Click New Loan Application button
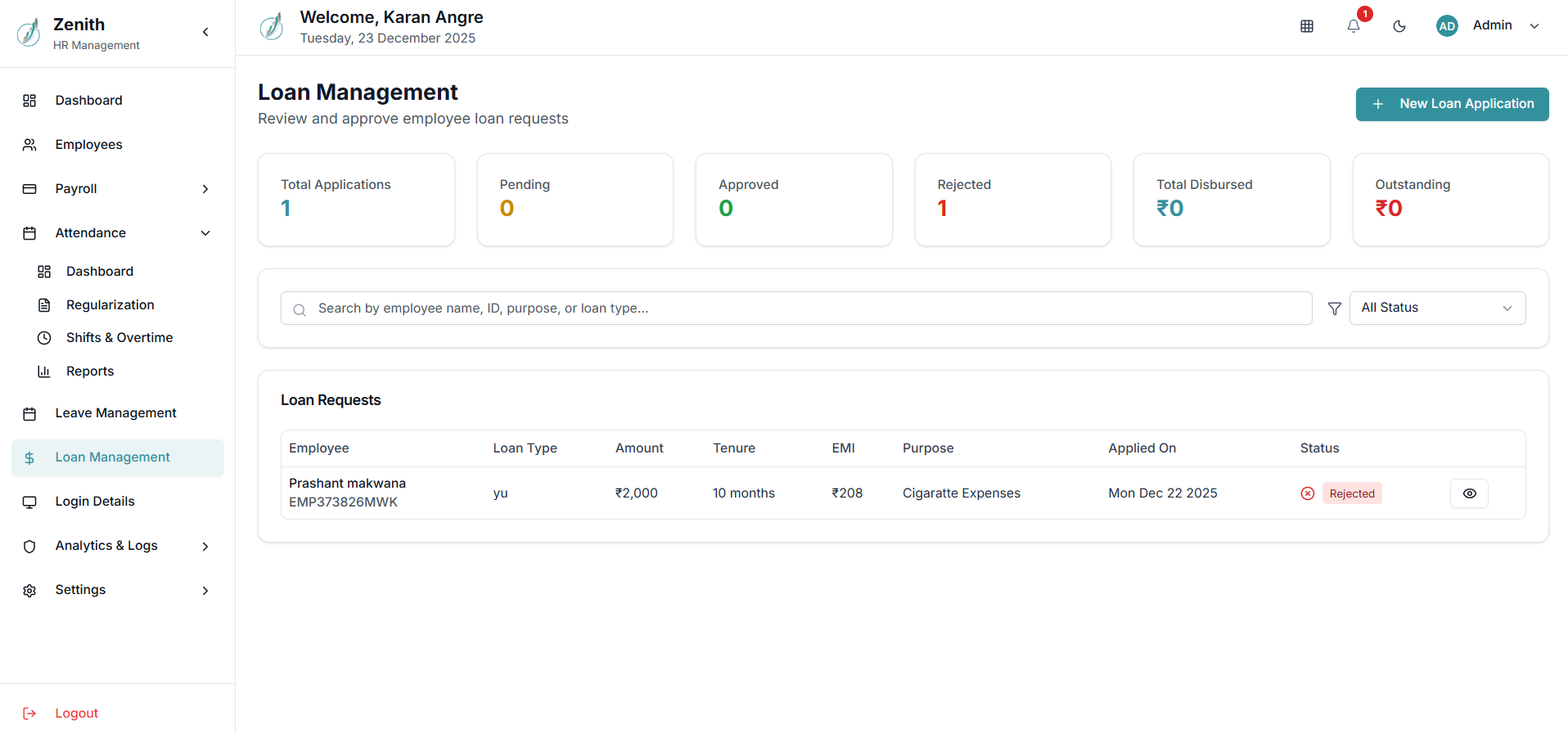The image size is (1568, 734). pyautogui.click(x=1452, y=104)
